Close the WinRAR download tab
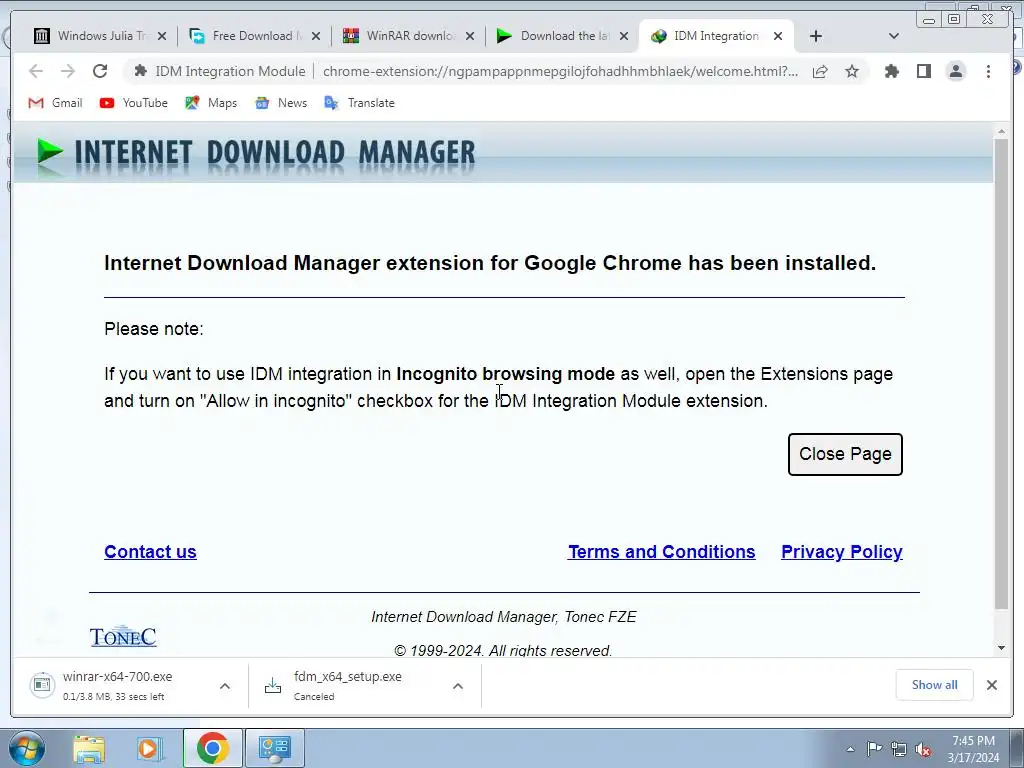This screenshot has width=1024, height=768. click(x=470, y=36)
